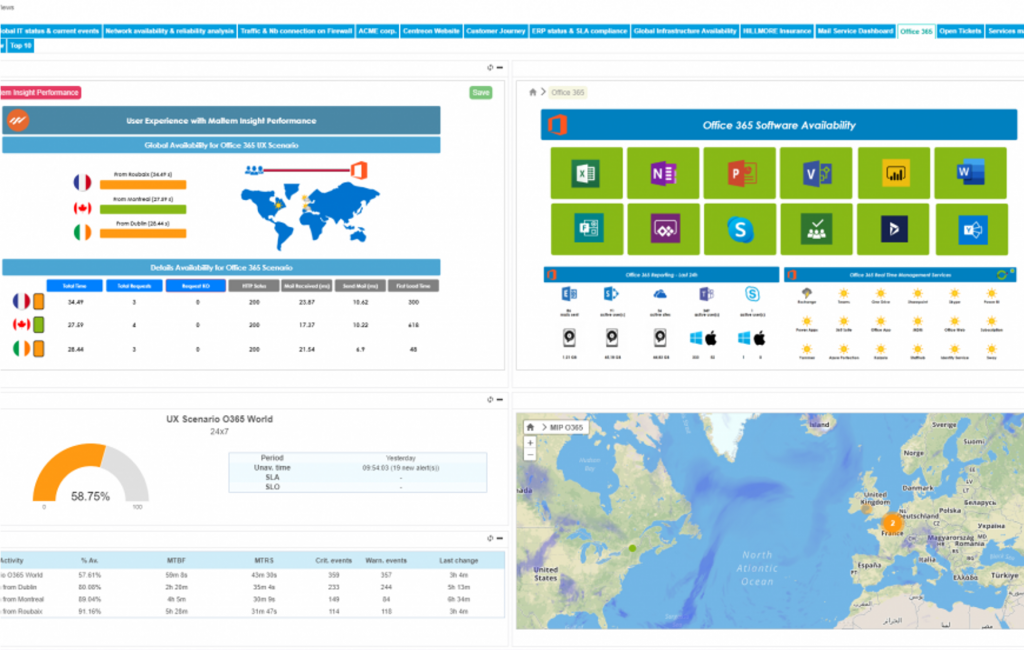The height and width of the screenshot is (650, 1024).
Task: Open the Visio availability tile
Action: pyautogui.click(x=816, y=173)
